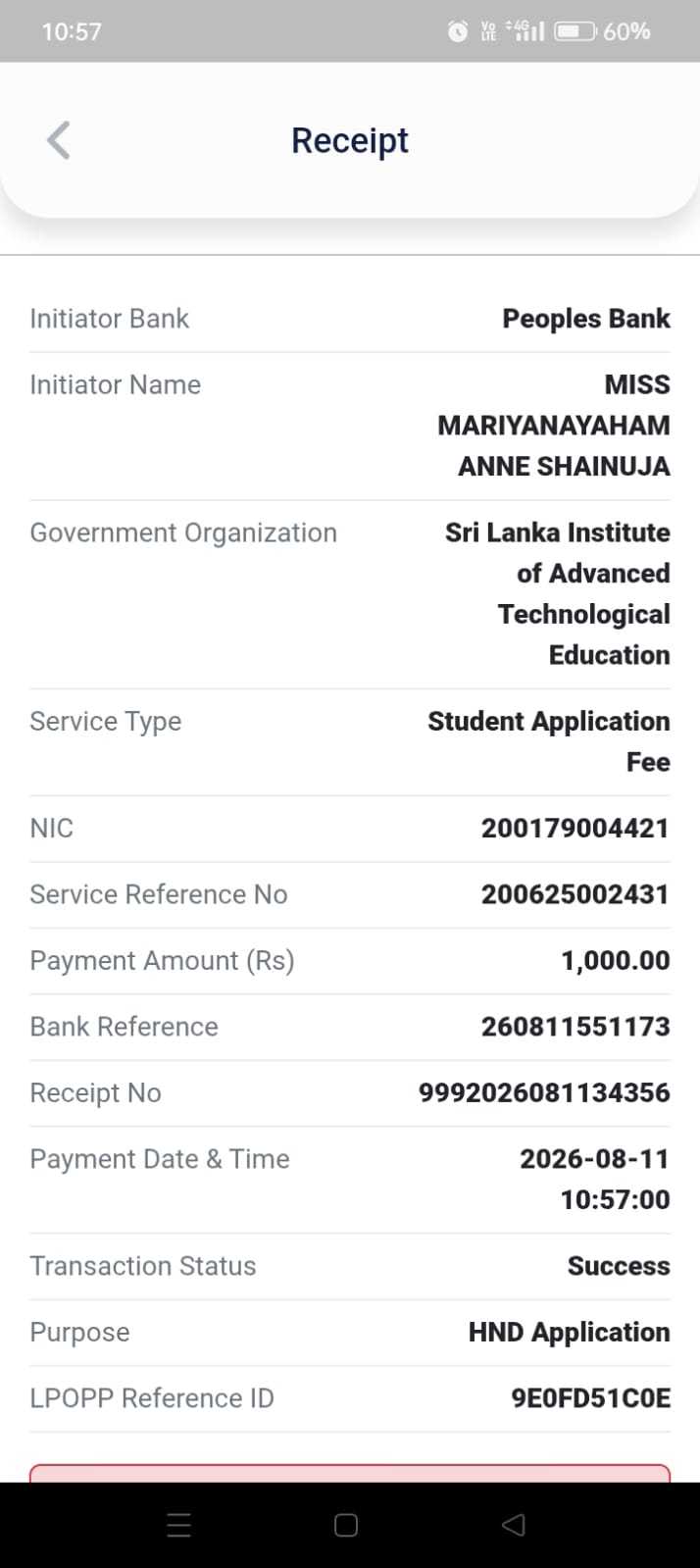Select the NIC number 200179004421
This screenshot has width=700, height=1568.
point(575,829)
